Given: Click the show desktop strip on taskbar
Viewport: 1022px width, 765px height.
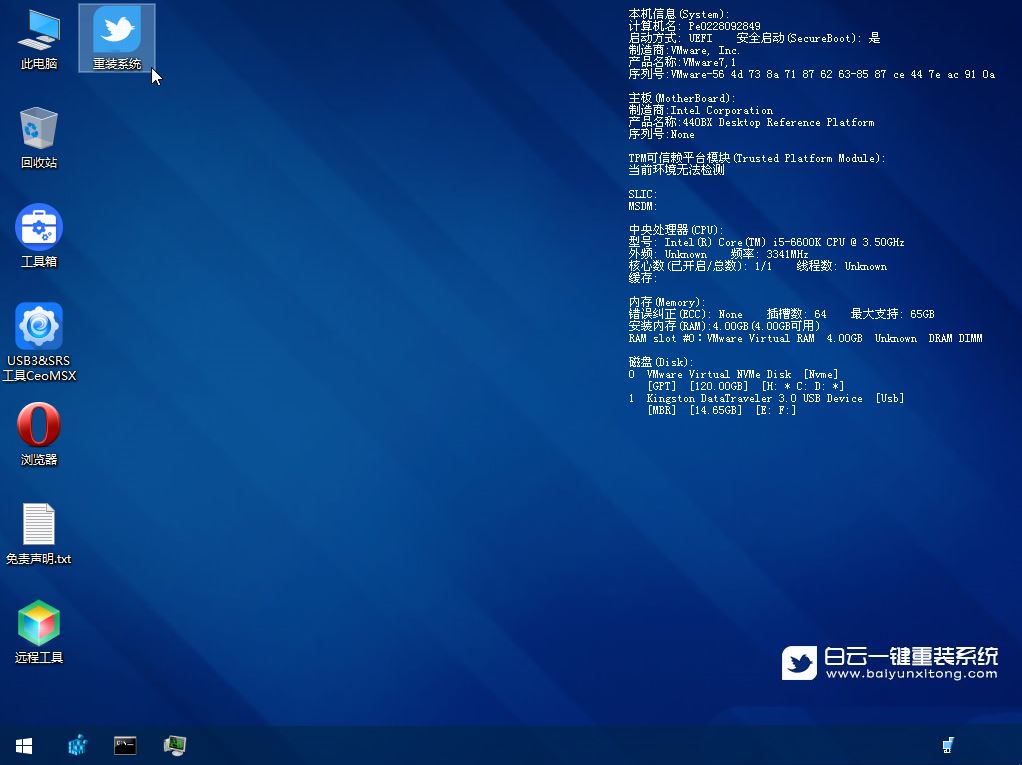Looking at the screenshot, I should pos(1018,745).
